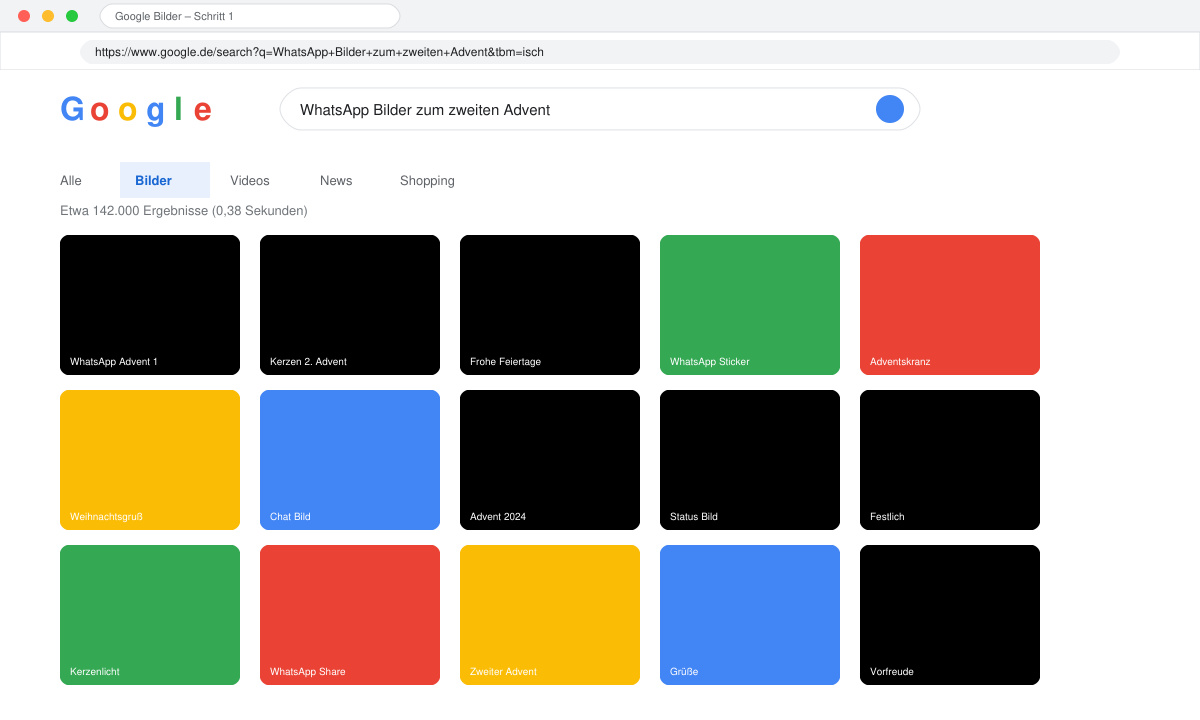Select the Bilder tab

165,180
